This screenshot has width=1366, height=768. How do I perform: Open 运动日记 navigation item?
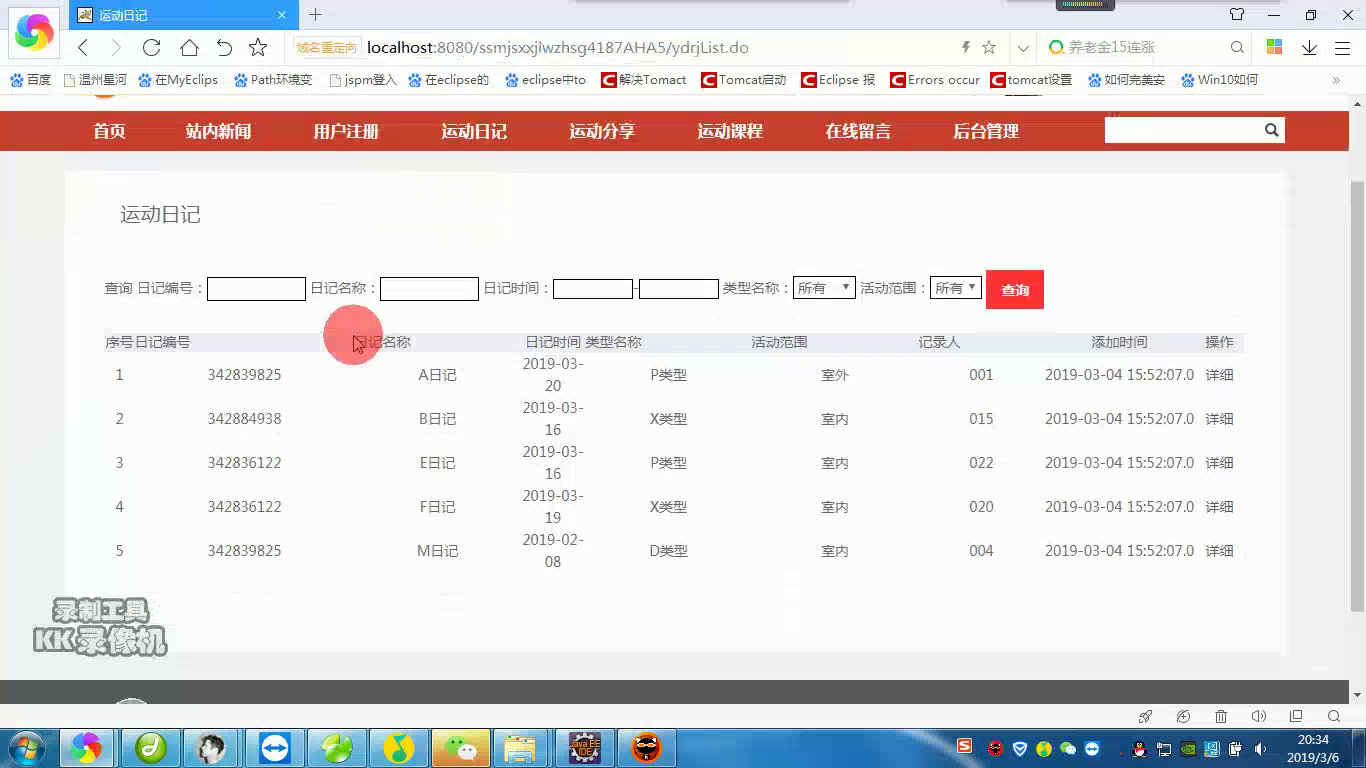point(474,131)
